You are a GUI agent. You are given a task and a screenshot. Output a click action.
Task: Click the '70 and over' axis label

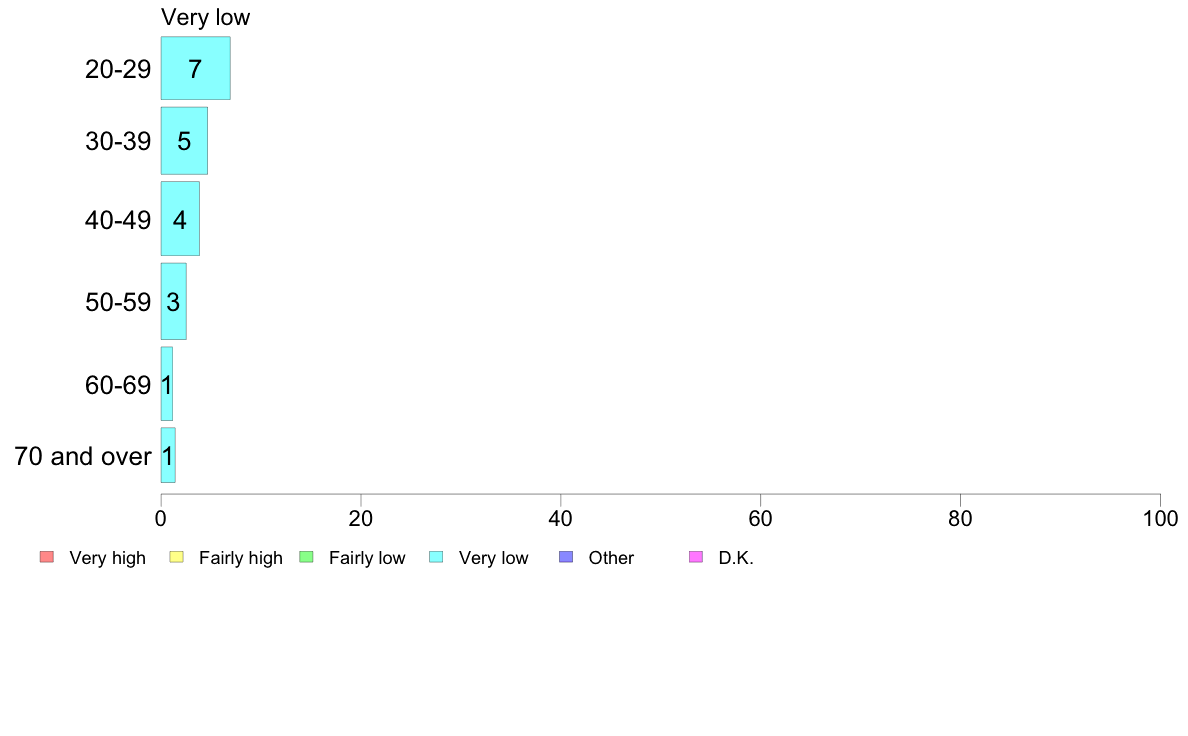click(x=83, y=456)
